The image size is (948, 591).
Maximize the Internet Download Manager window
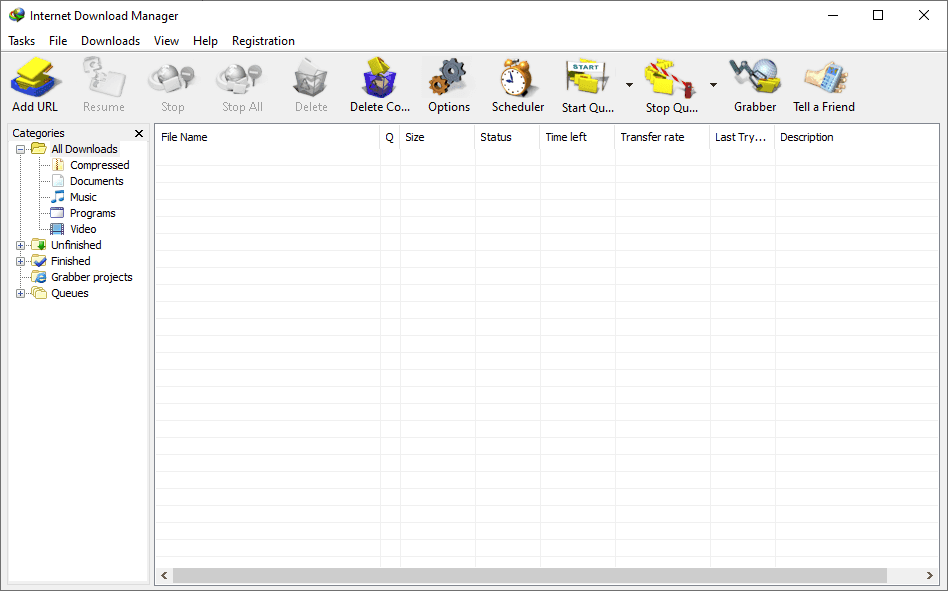(878, 15)
